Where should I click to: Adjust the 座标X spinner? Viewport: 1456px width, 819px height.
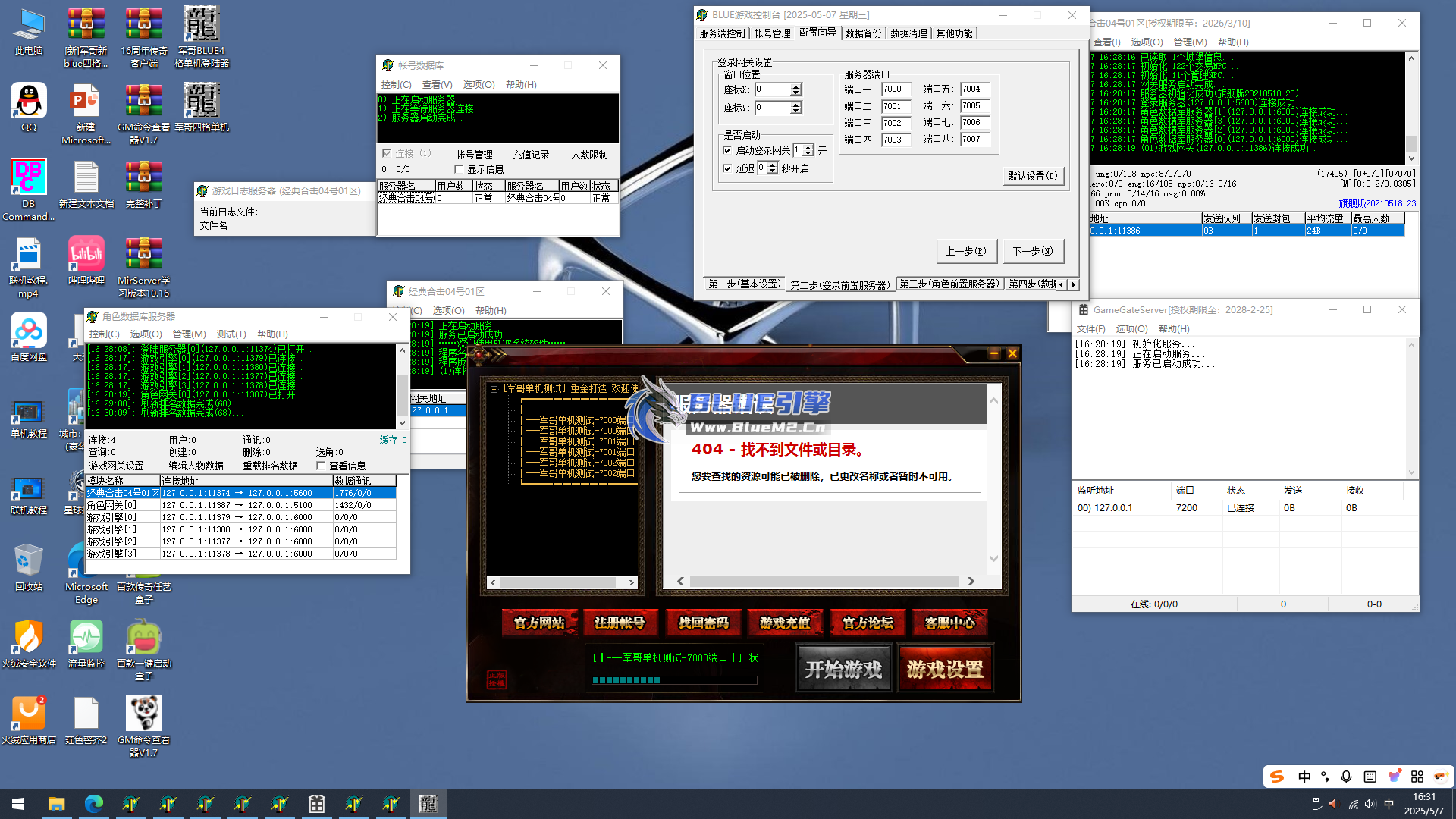[795, 89]
